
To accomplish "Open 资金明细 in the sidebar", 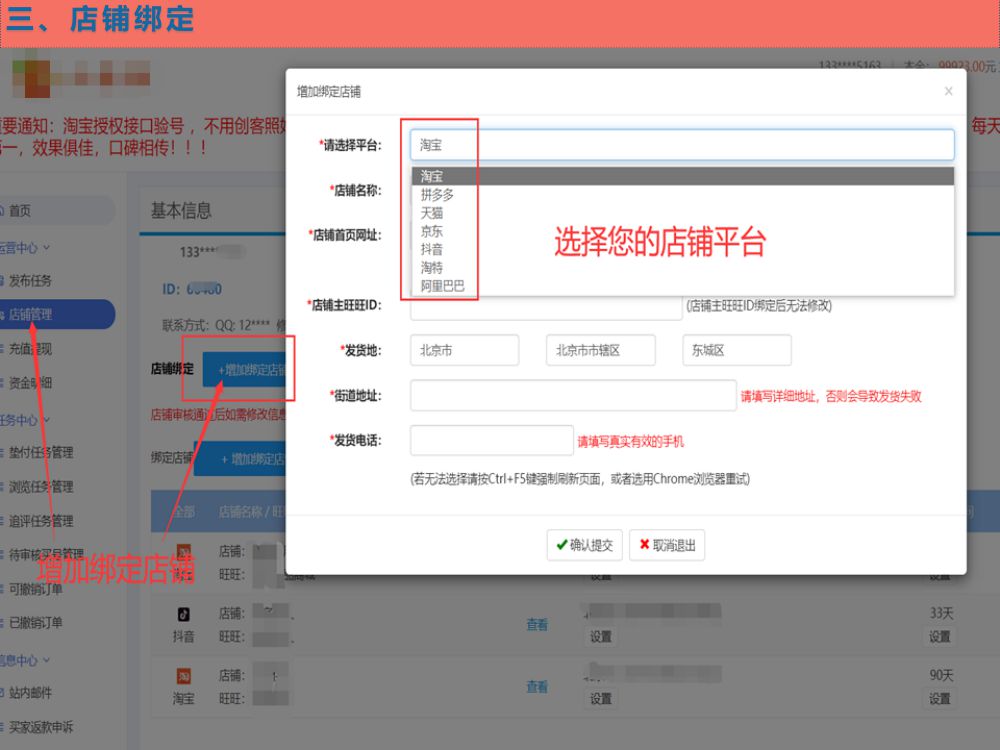I will [x=29, y=383].
